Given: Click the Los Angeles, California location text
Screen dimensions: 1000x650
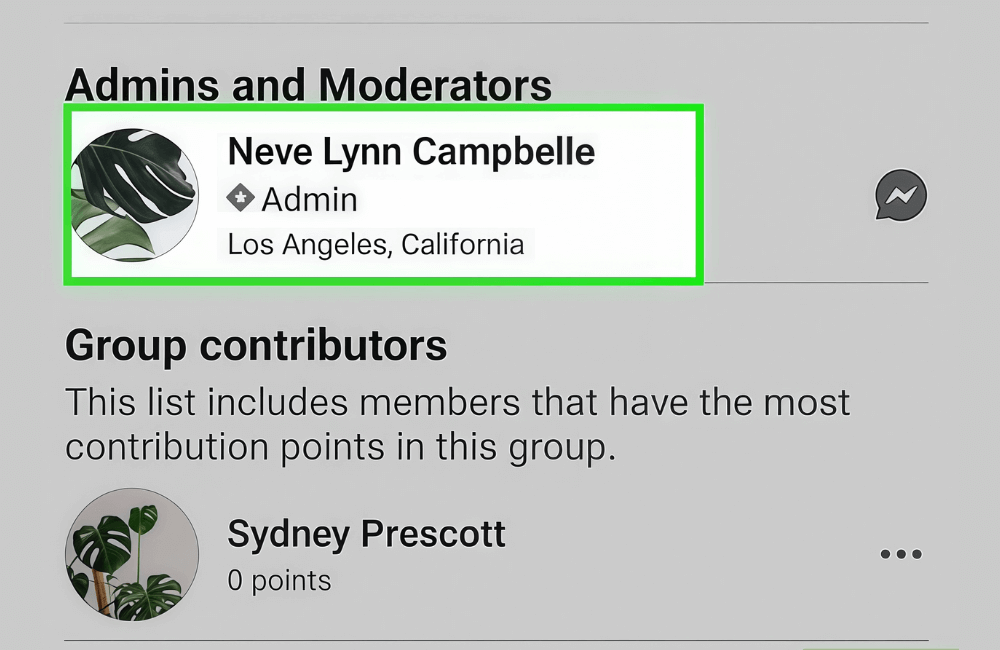Looking at the screenshot, I should coord(376,243).
